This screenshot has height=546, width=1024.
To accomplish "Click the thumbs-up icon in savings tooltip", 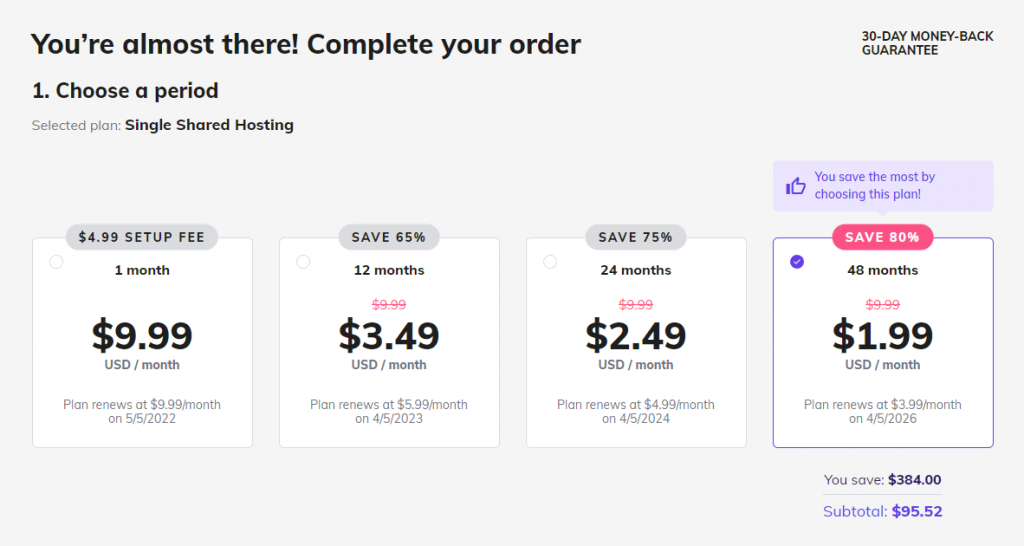I will point(796,185).
